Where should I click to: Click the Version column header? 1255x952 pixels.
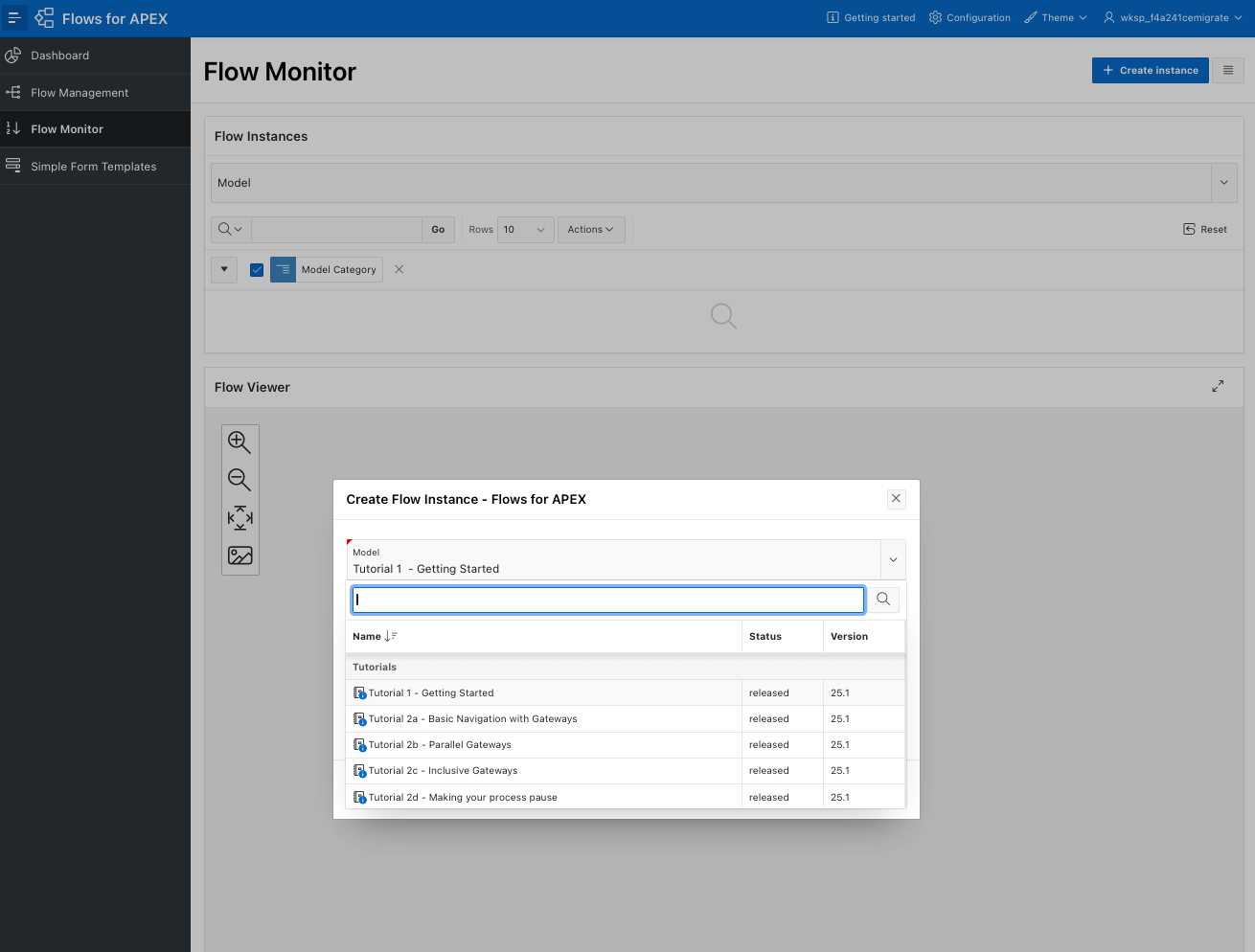(849, 636)
